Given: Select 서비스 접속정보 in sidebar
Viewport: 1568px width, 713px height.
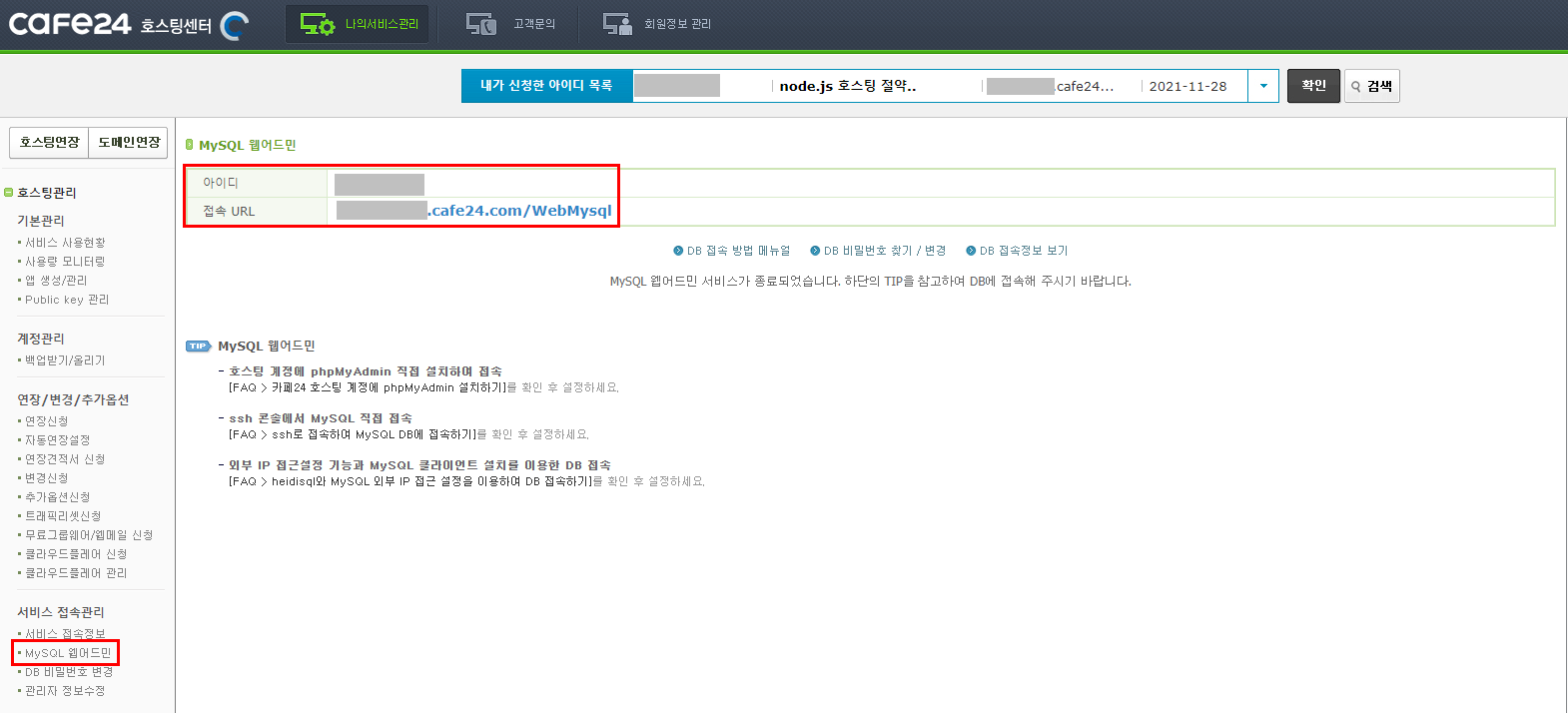Looking at the screenshot, I should tap(65, 634).
